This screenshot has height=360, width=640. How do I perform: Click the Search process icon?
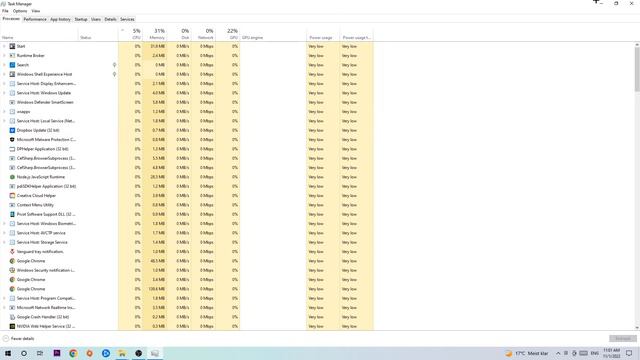[x=12, y=65]
